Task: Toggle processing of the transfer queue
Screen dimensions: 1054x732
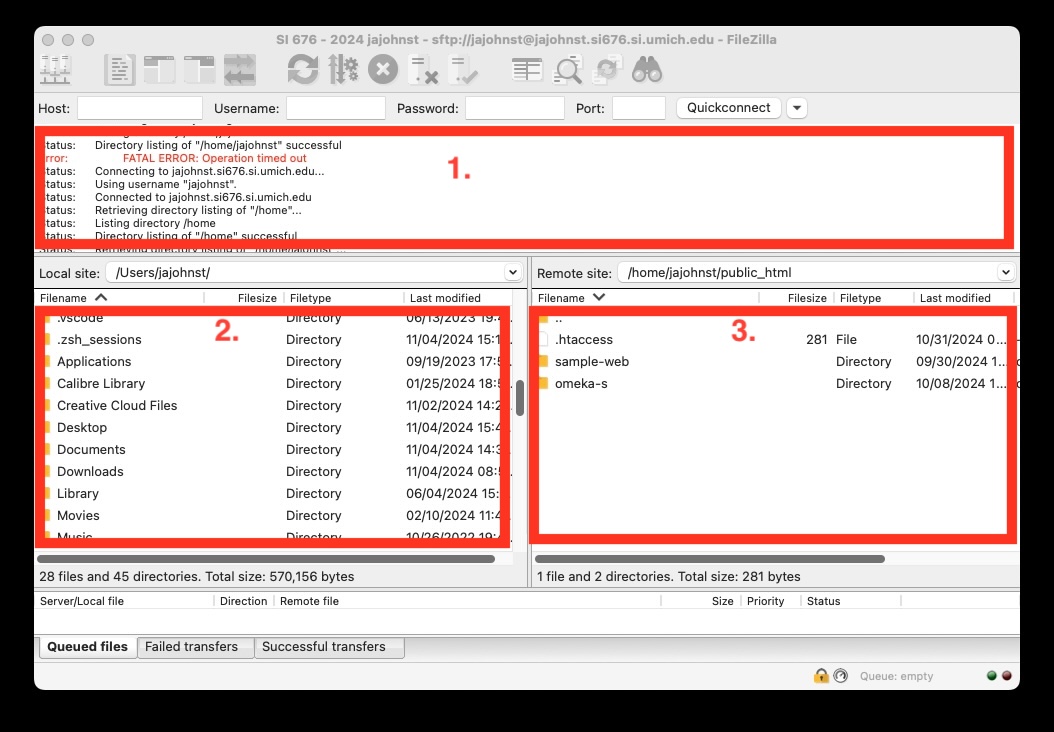Action: pos(343,70)
